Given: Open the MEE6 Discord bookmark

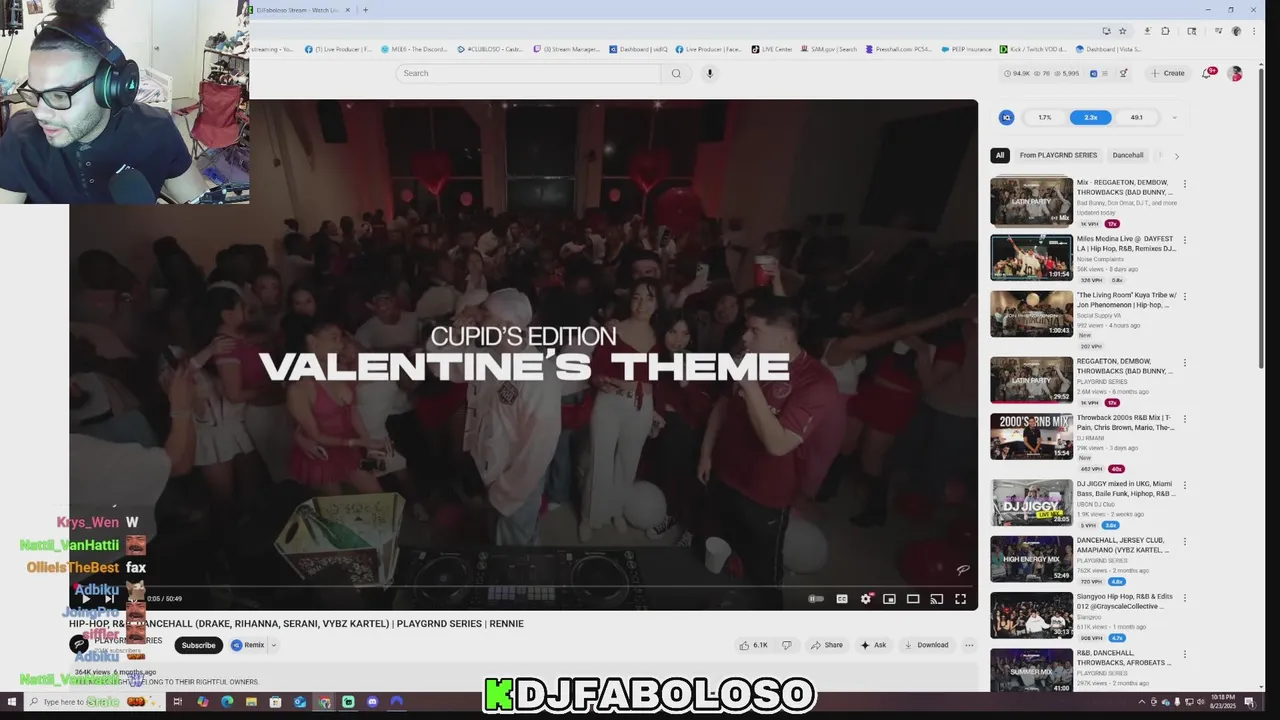Looking at the screenshot, I should pos(413,49).
